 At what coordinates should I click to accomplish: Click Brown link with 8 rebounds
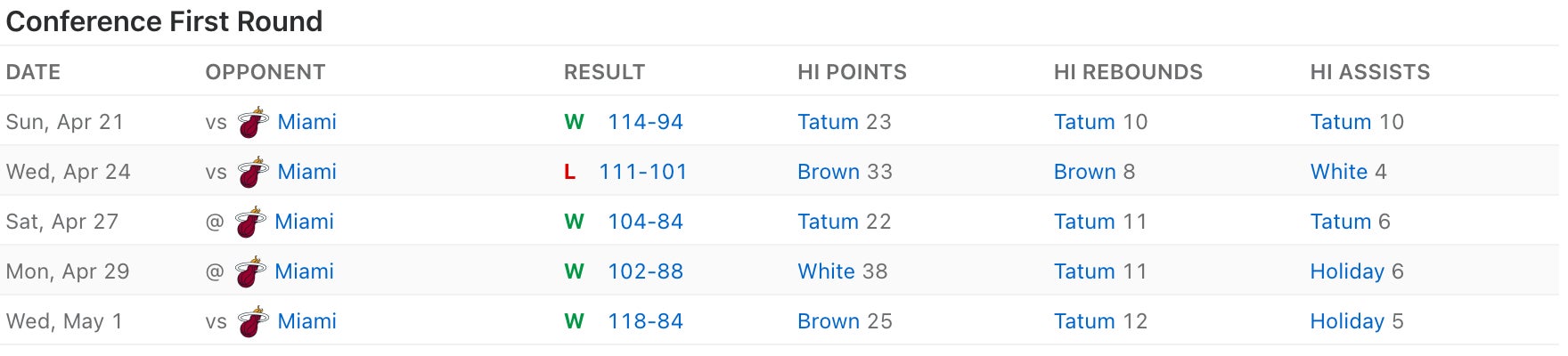coord(1084,172)
